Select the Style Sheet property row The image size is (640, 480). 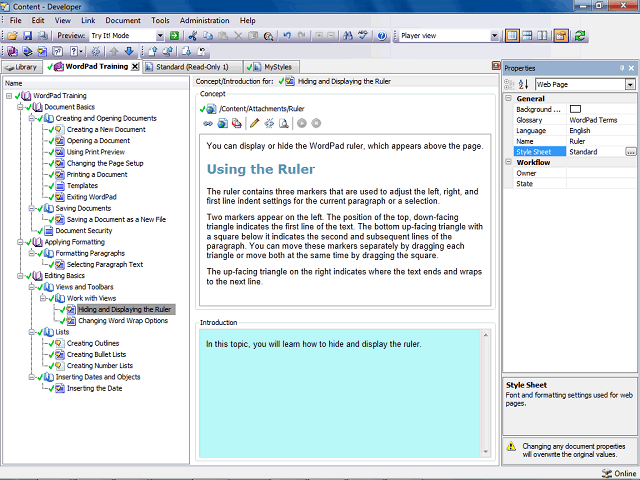pos(575,152)
